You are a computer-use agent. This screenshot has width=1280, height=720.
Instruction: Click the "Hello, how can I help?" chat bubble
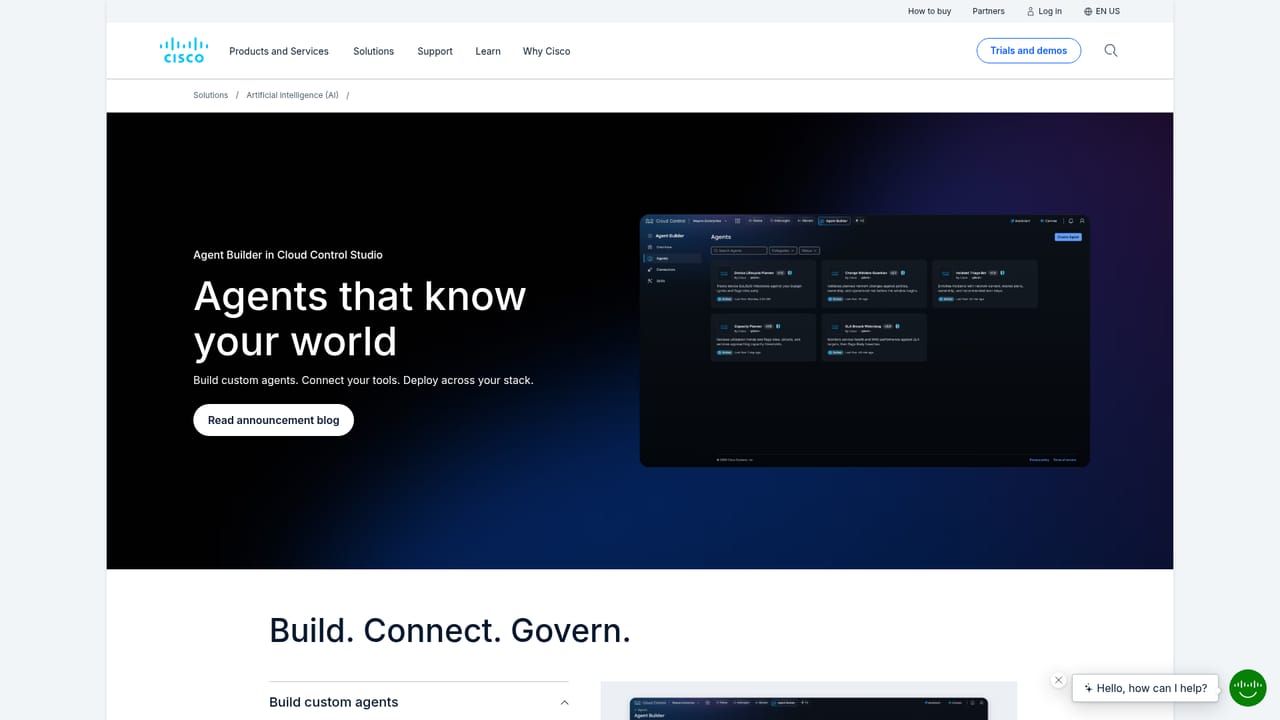(1145, 688)
